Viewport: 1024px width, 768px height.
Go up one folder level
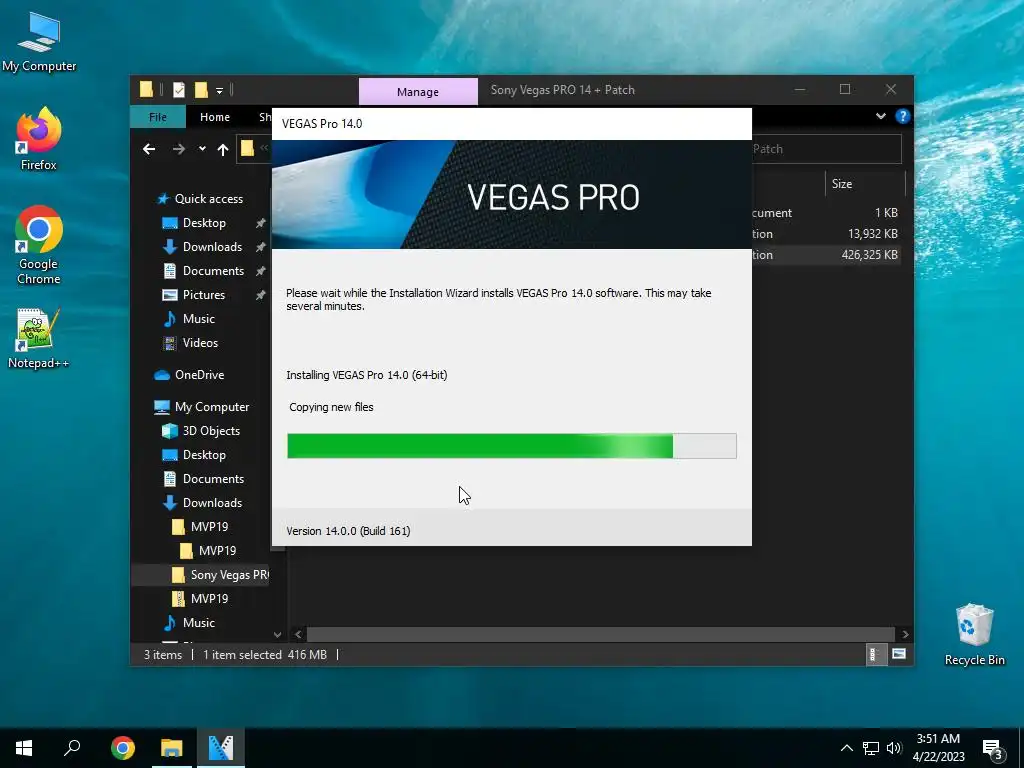[223, 150]
